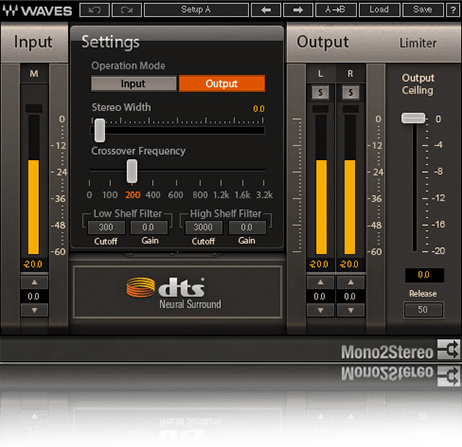The image size is (462, 447).
Task: Click the input M level meter
Action: (34, 185)
